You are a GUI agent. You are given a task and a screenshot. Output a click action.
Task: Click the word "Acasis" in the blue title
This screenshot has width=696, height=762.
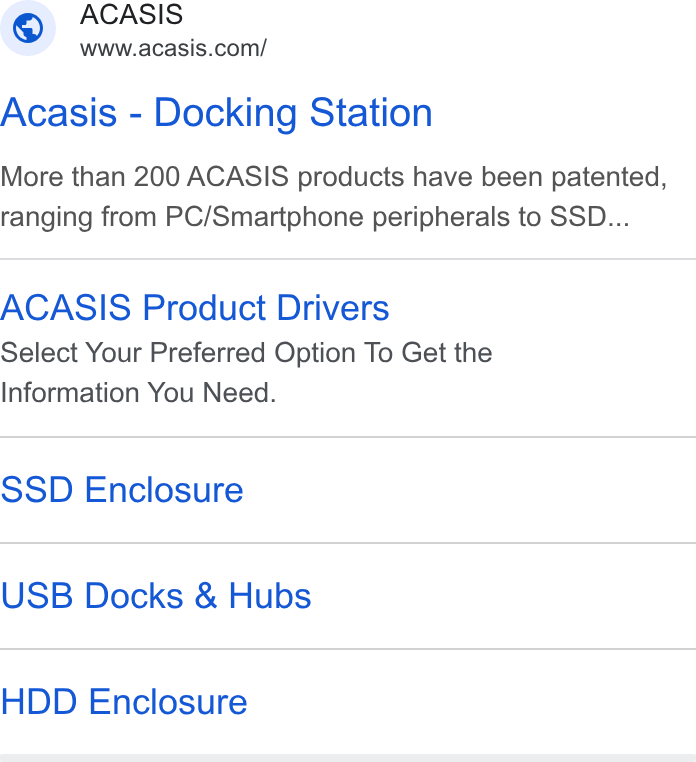tap(59, 113)
